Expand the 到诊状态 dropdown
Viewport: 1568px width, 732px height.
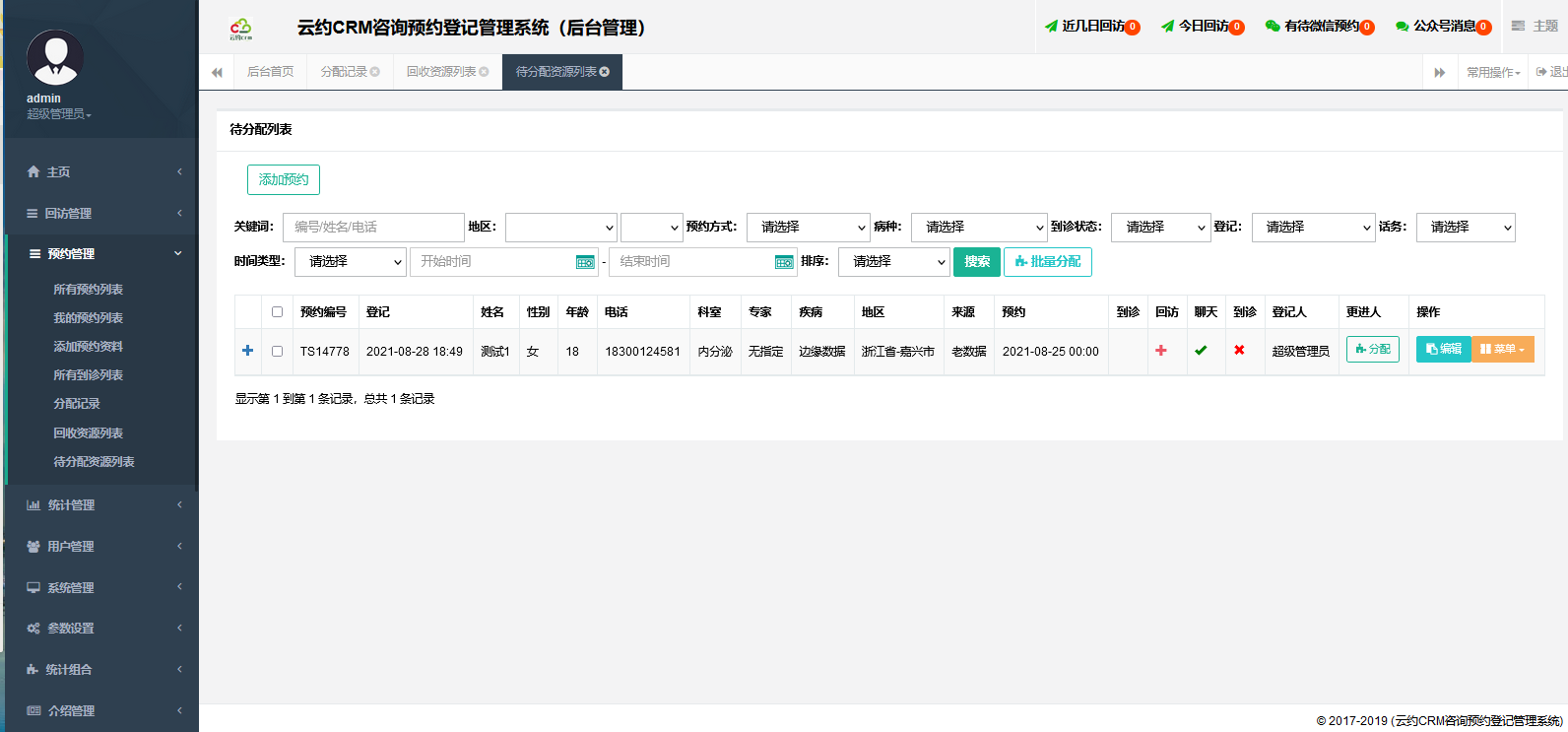pyautogui.click(x=1160, y=228)
